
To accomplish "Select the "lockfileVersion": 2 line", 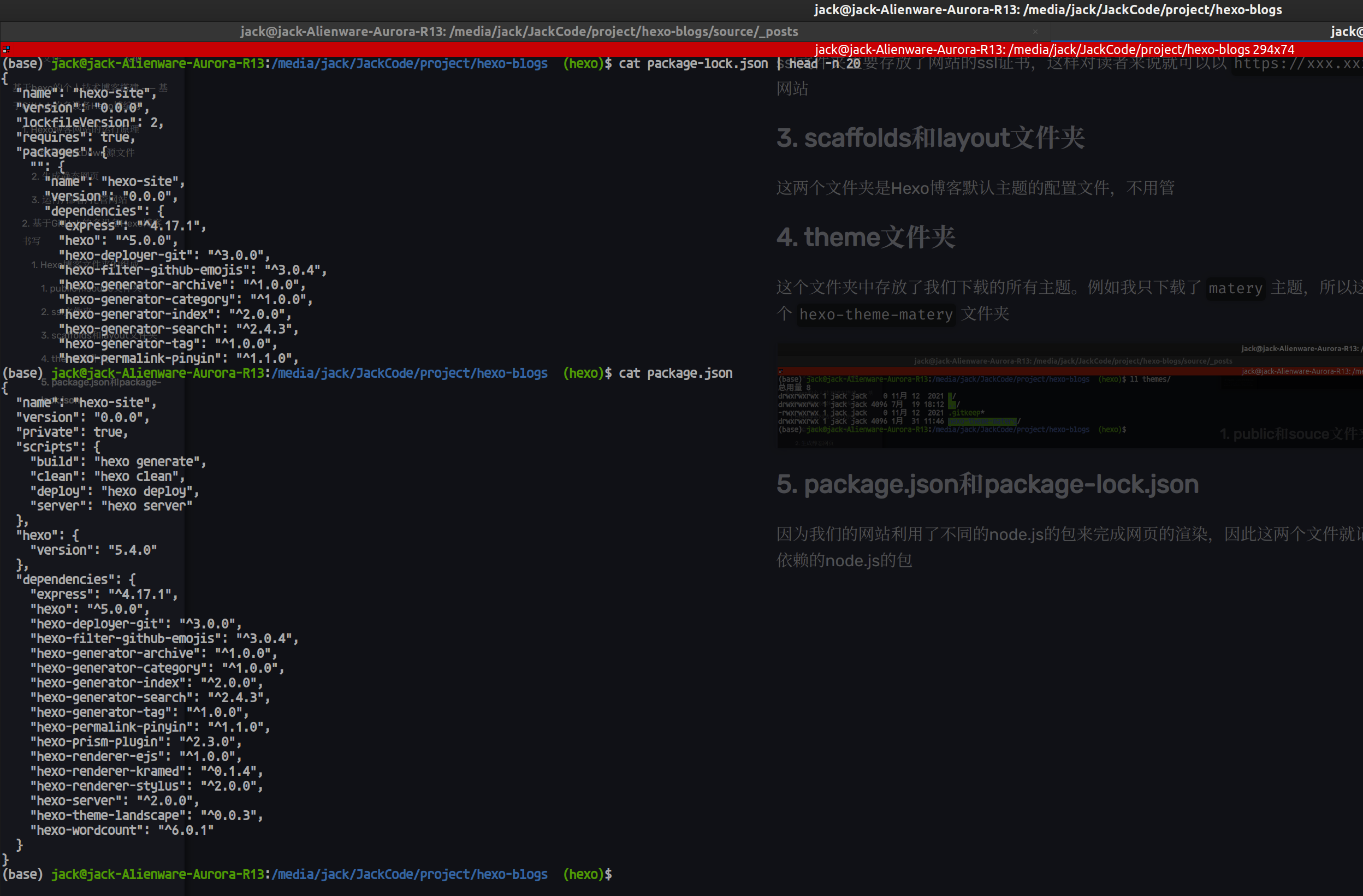I will (90, 122).
